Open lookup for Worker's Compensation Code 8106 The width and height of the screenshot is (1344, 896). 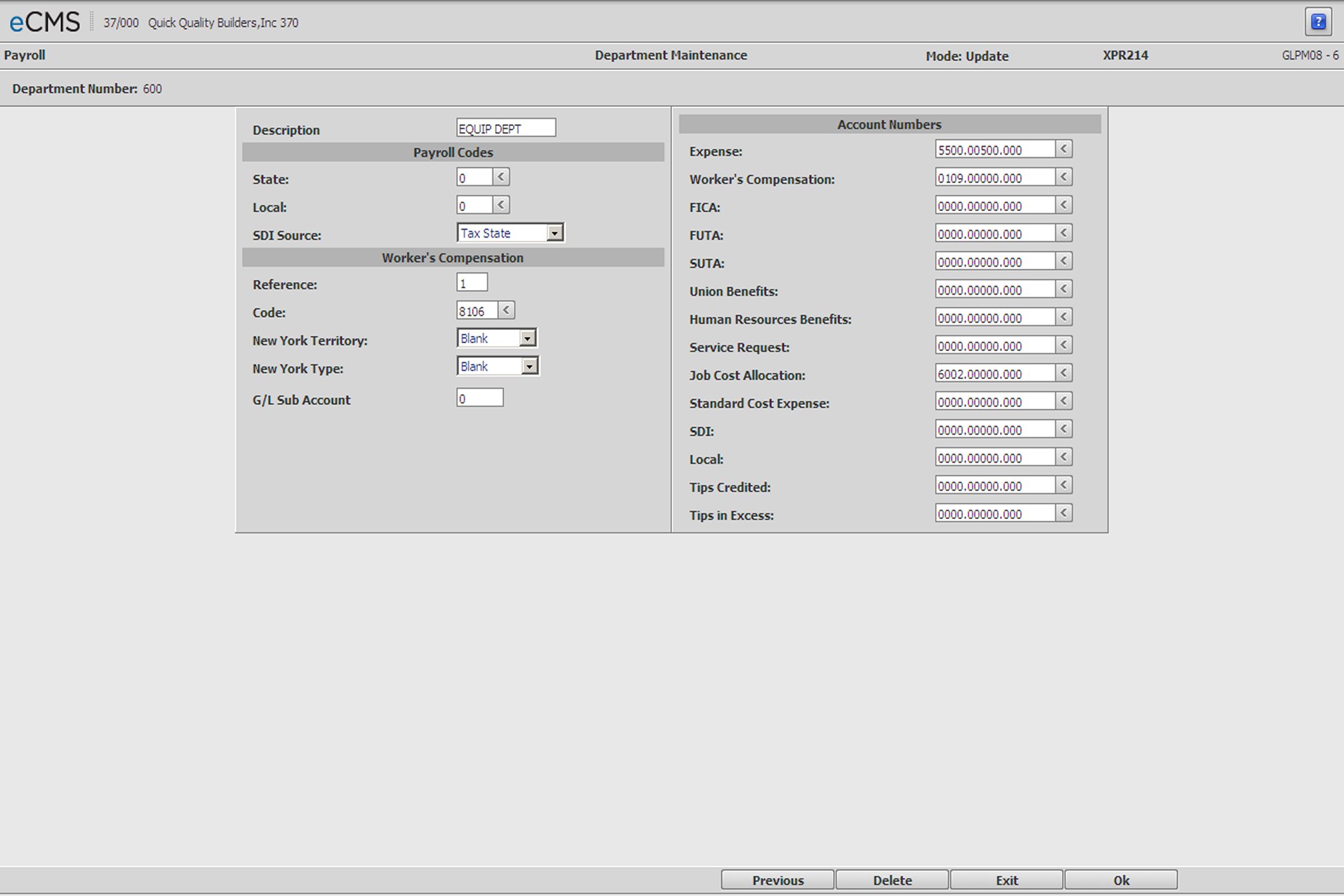pyautogui.click(x=506, y=311)
